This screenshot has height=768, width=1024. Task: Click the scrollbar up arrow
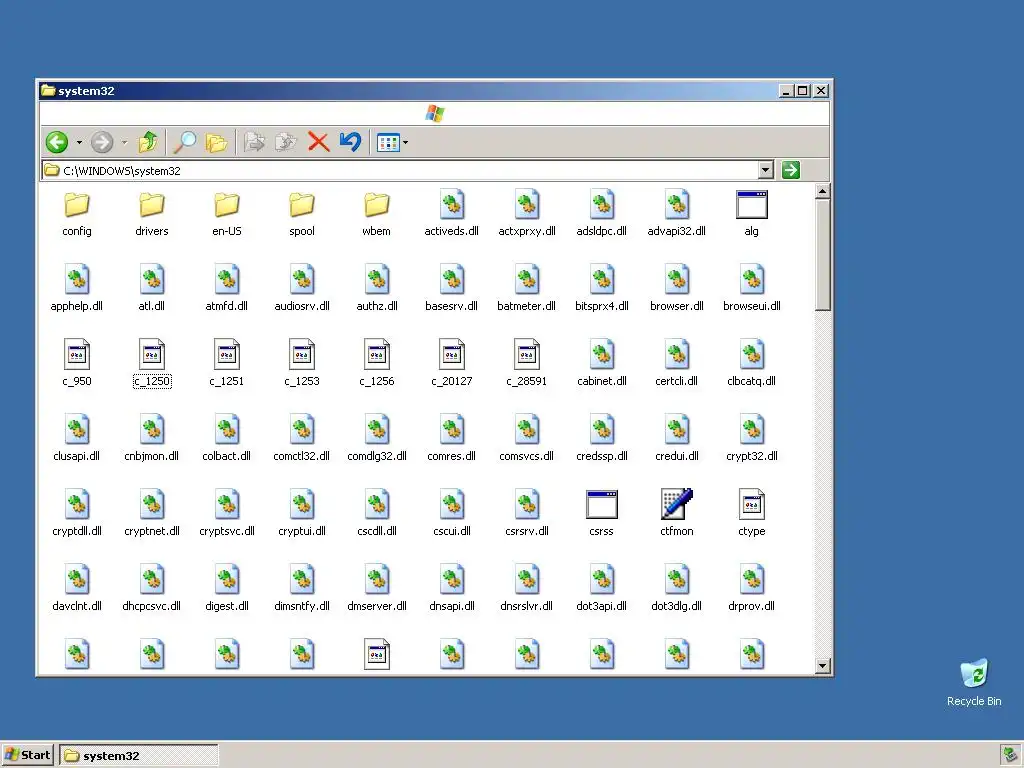pyautogui.click(x=823, y=191)
